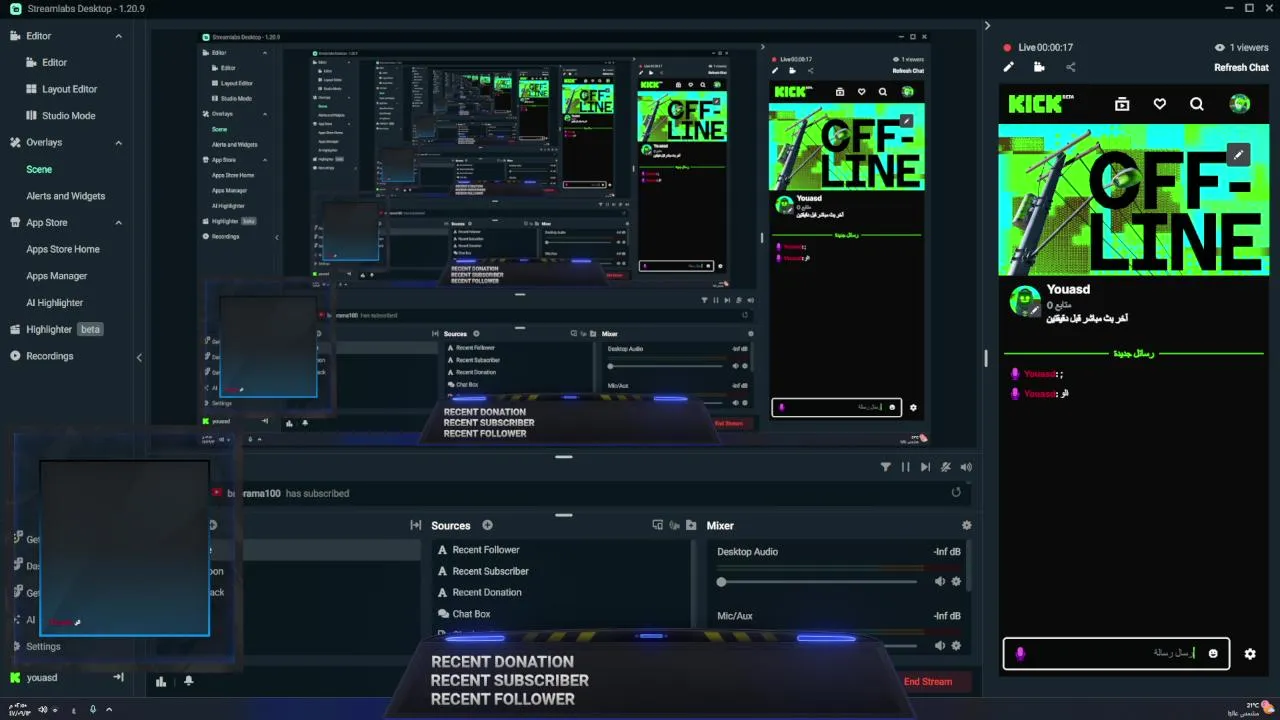Open the Highlighter beta item
Screen dimensions: 1280x720
point(64,329)
